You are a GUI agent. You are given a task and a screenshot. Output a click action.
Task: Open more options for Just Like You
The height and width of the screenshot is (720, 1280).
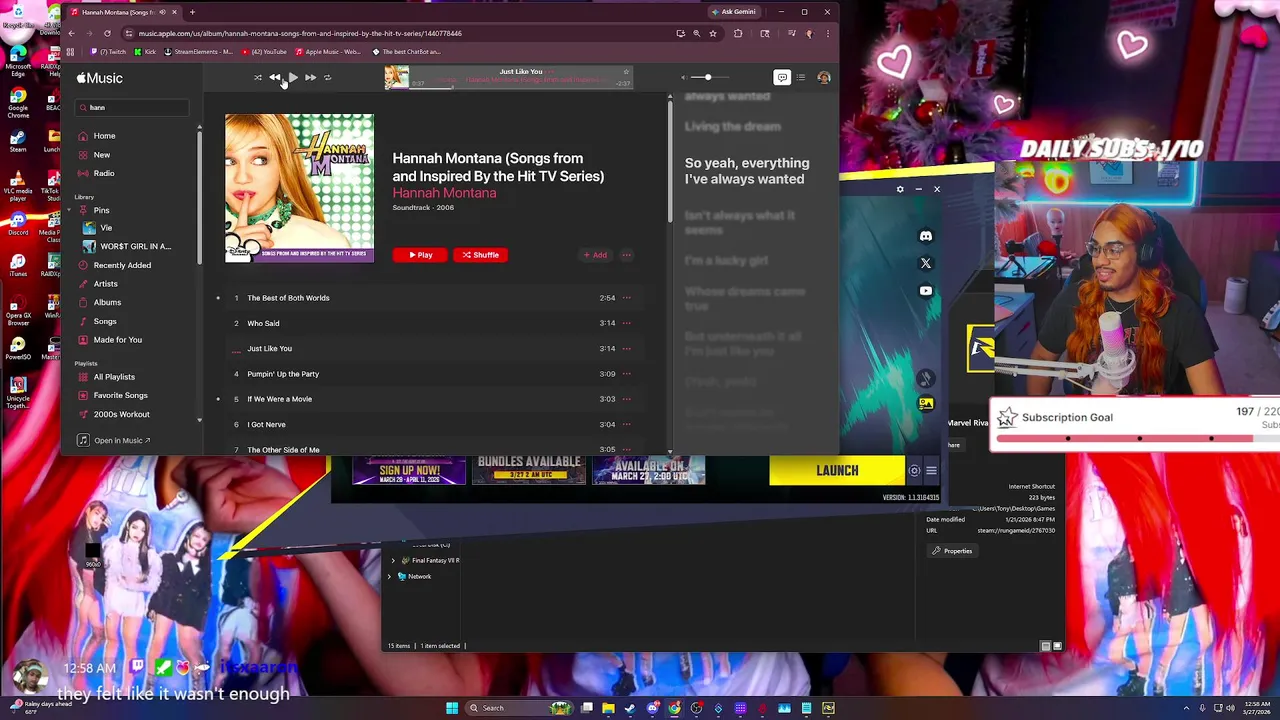coord(627,348)
